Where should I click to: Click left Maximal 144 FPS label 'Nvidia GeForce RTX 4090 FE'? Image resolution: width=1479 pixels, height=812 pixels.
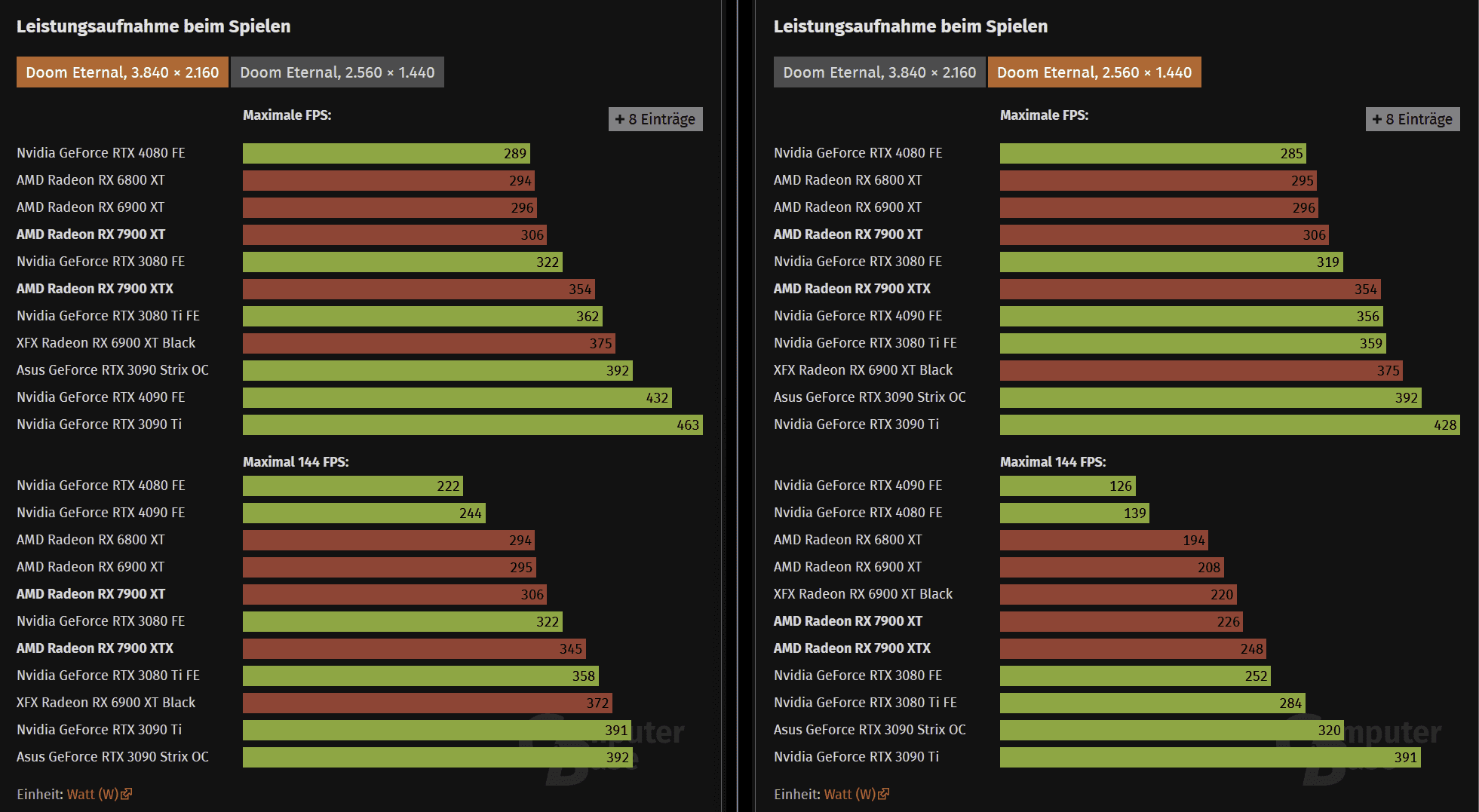click(101, 513)
